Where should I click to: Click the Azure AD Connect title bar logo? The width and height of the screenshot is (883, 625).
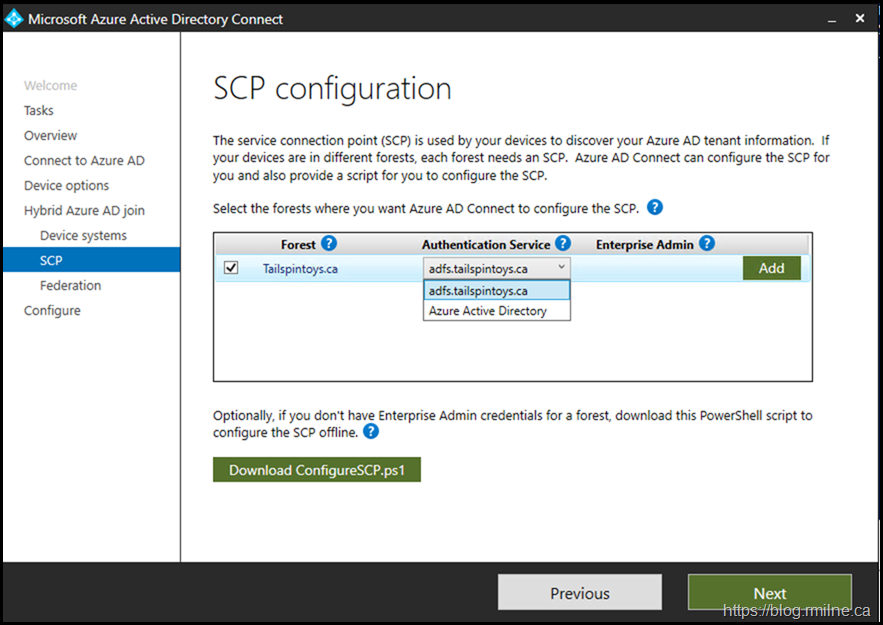point(14,19)
